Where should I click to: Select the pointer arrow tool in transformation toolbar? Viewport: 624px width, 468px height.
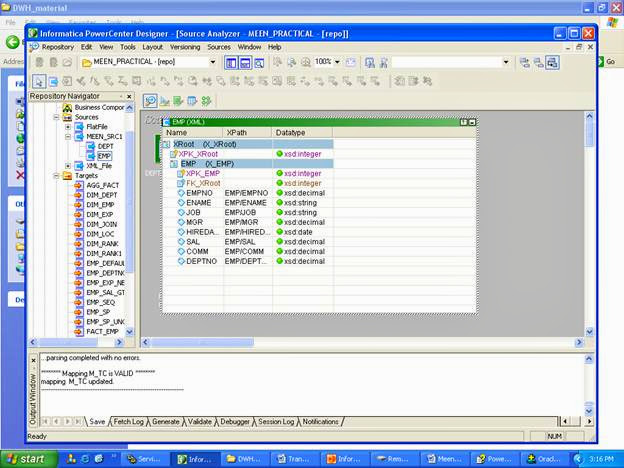point(39,82)
